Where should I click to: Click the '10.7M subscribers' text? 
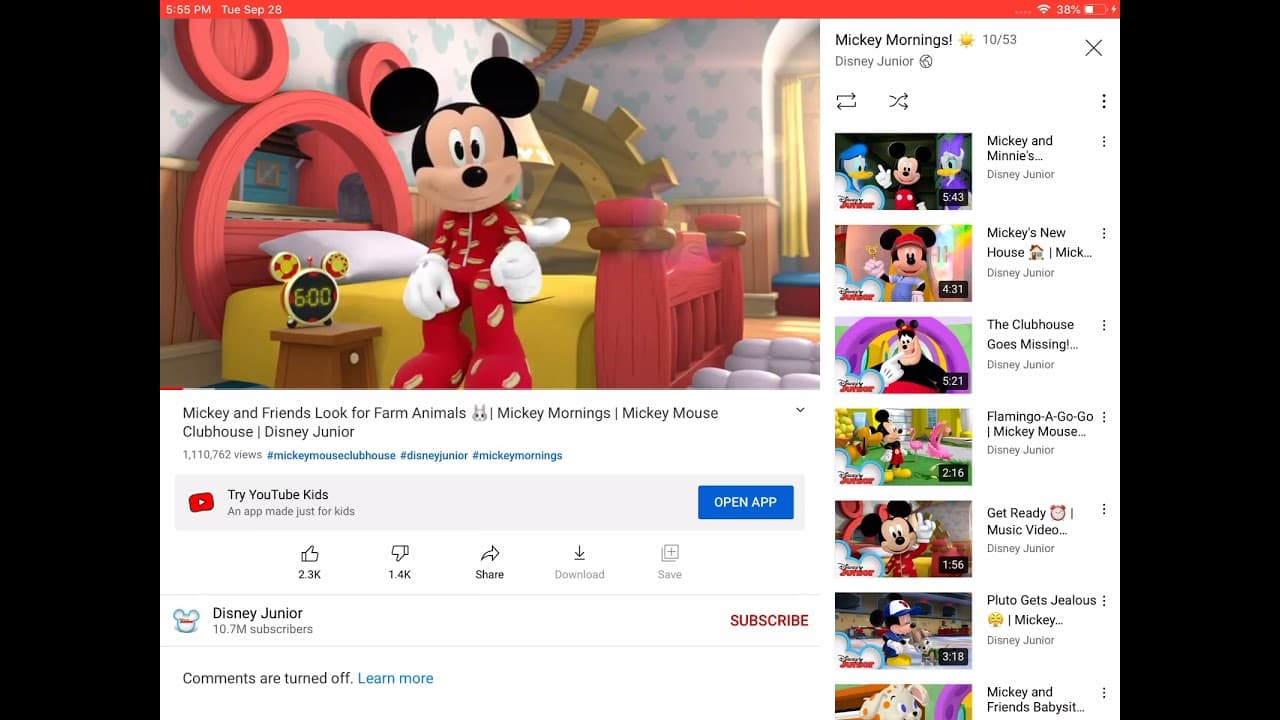tap(262, 629)
